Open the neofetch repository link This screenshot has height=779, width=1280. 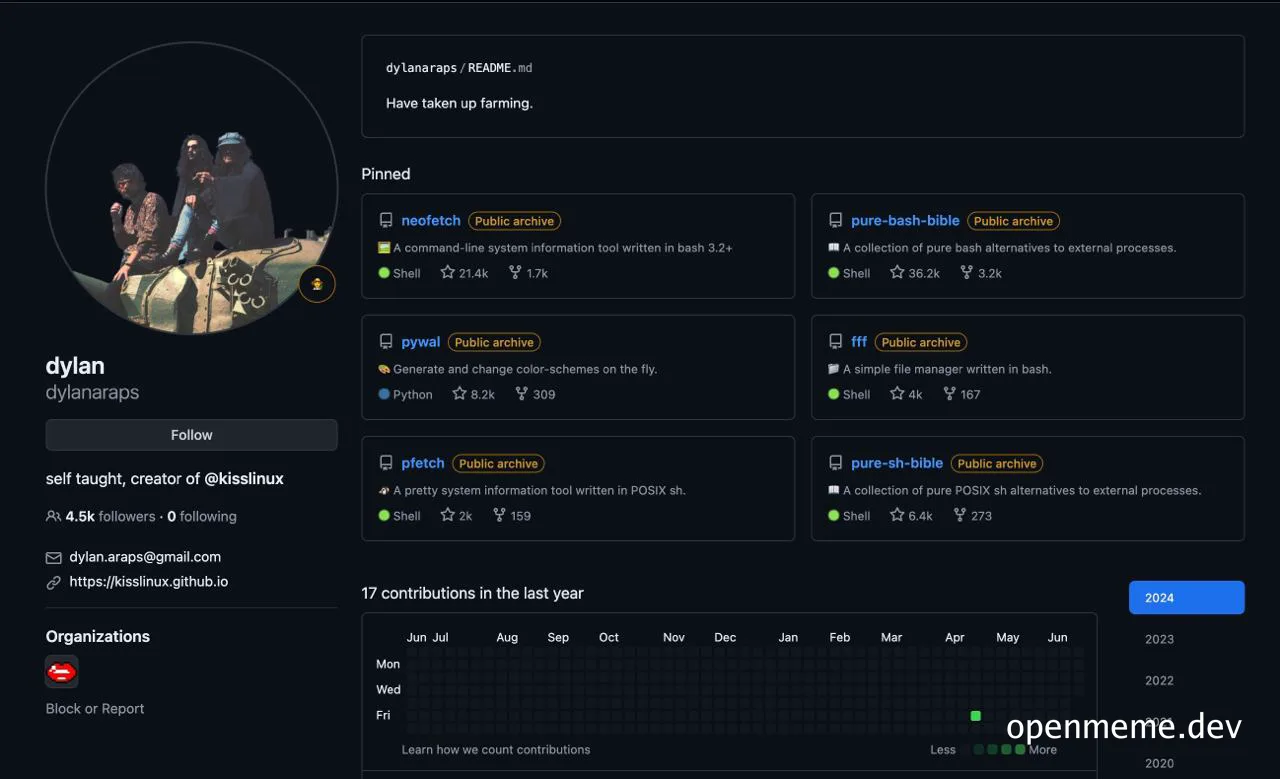(431, 221)
